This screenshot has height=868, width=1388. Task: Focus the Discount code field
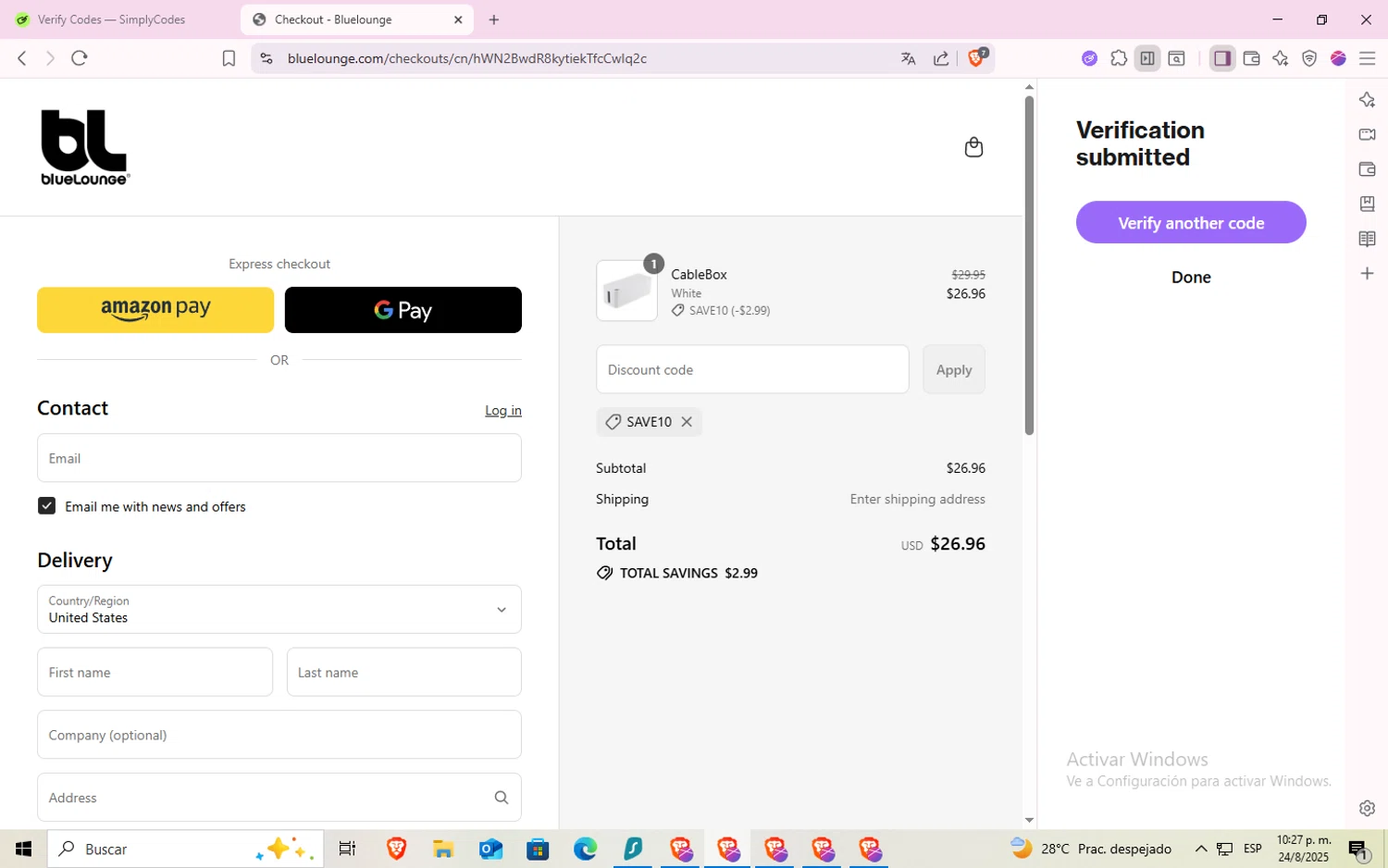click(x=752, y=369)
